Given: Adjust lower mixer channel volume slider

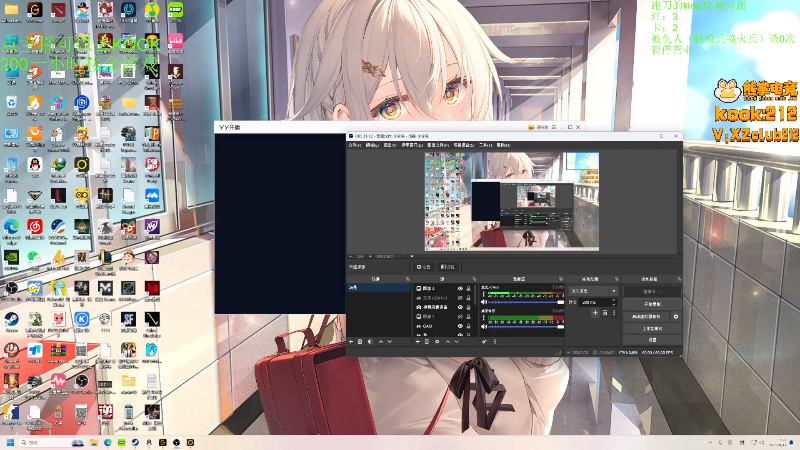Looking at the screenshot, I should (x=526, y=327).
